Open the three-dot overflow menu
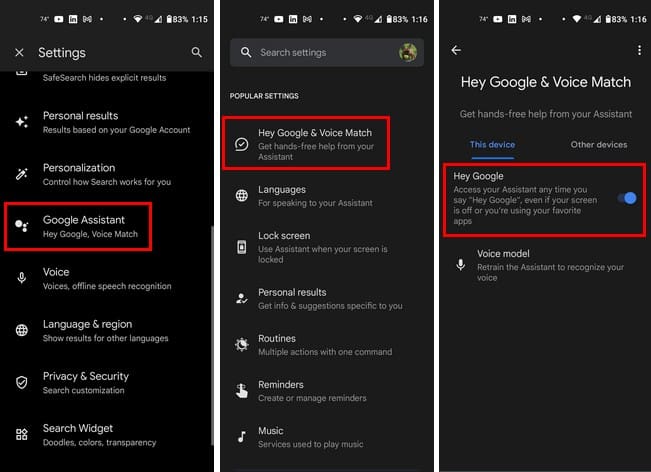Viewport: 651px width, 472px height. coord(639,50)
